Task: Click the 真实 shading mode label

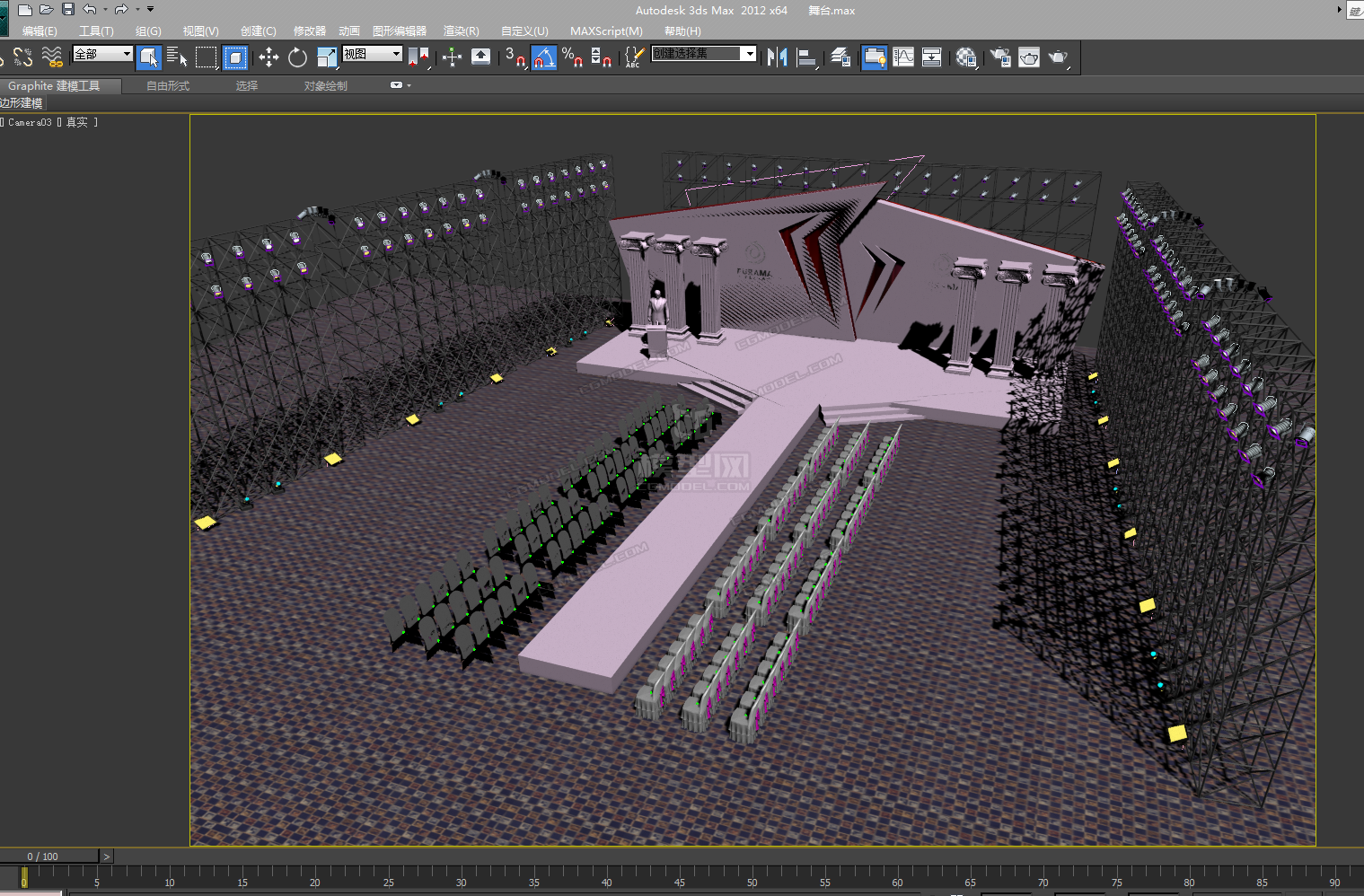Action: click(77, 123)
